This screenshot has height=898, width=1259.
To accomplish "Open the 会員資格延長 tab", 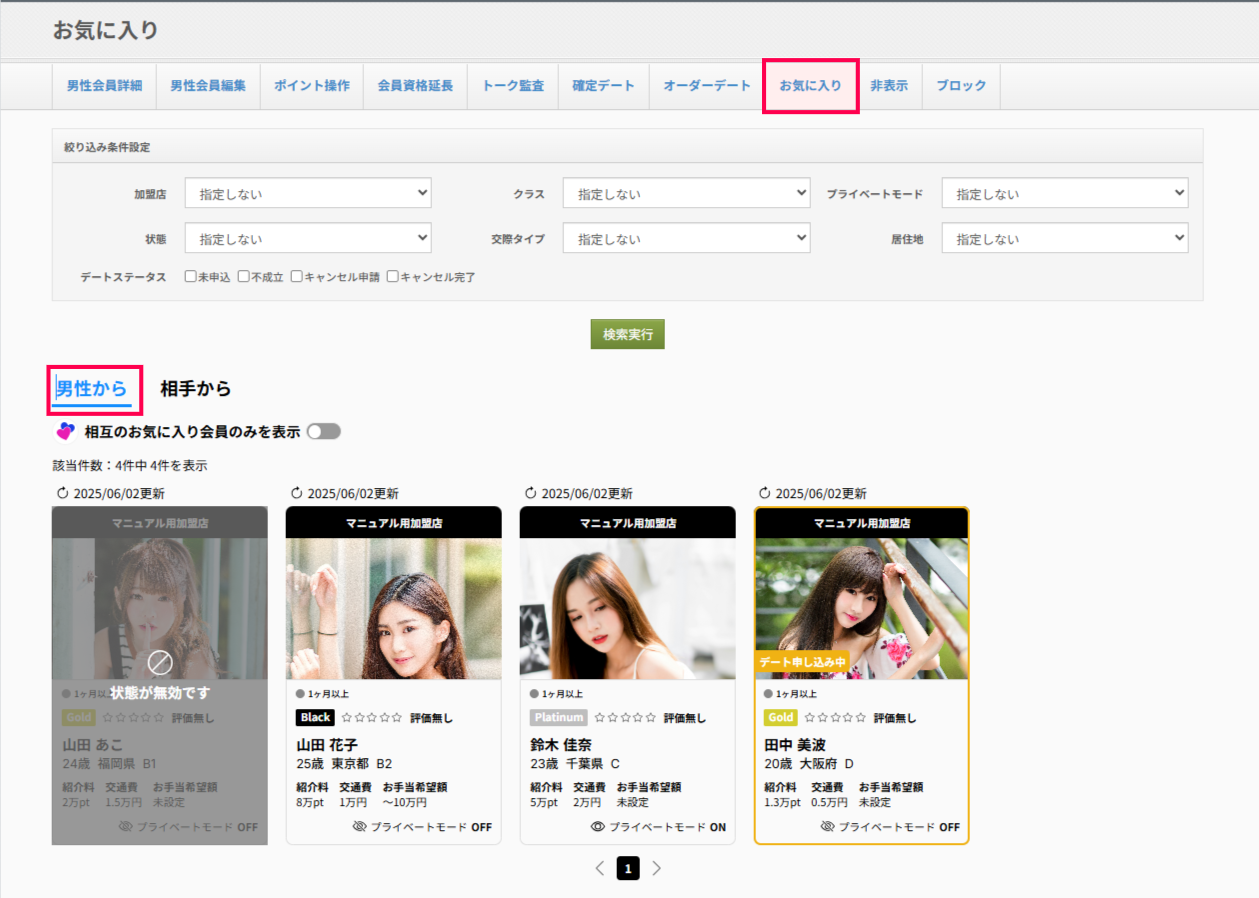I will pos(415,86).
